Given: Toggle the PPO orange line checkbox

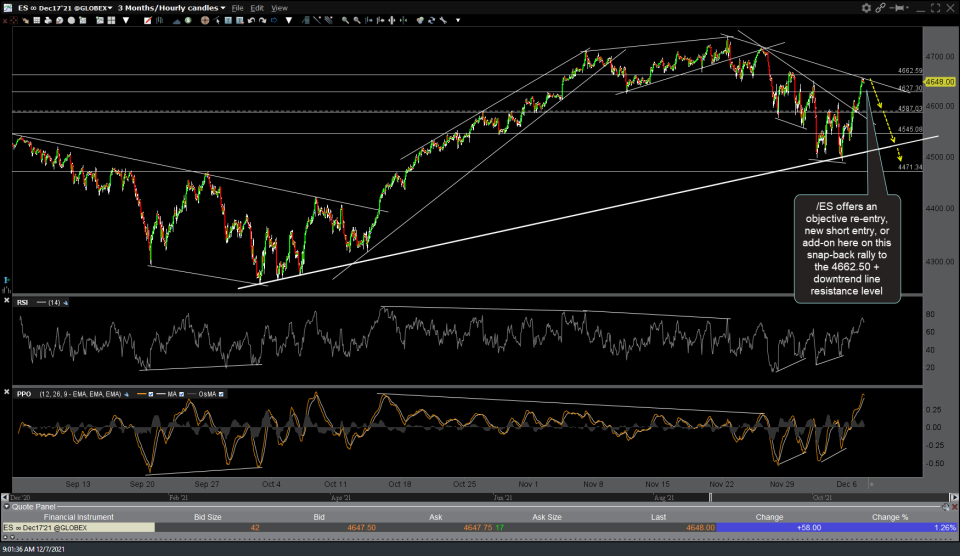Looking at the screenshot, I should 151,394.
